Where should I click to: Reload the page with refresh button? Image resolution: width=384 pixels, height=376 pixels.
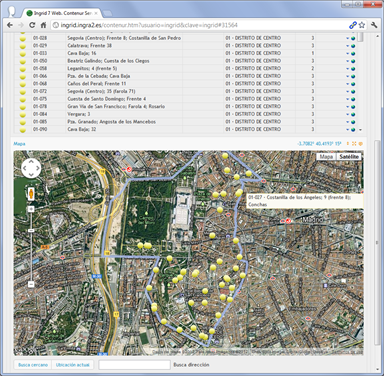32,25
